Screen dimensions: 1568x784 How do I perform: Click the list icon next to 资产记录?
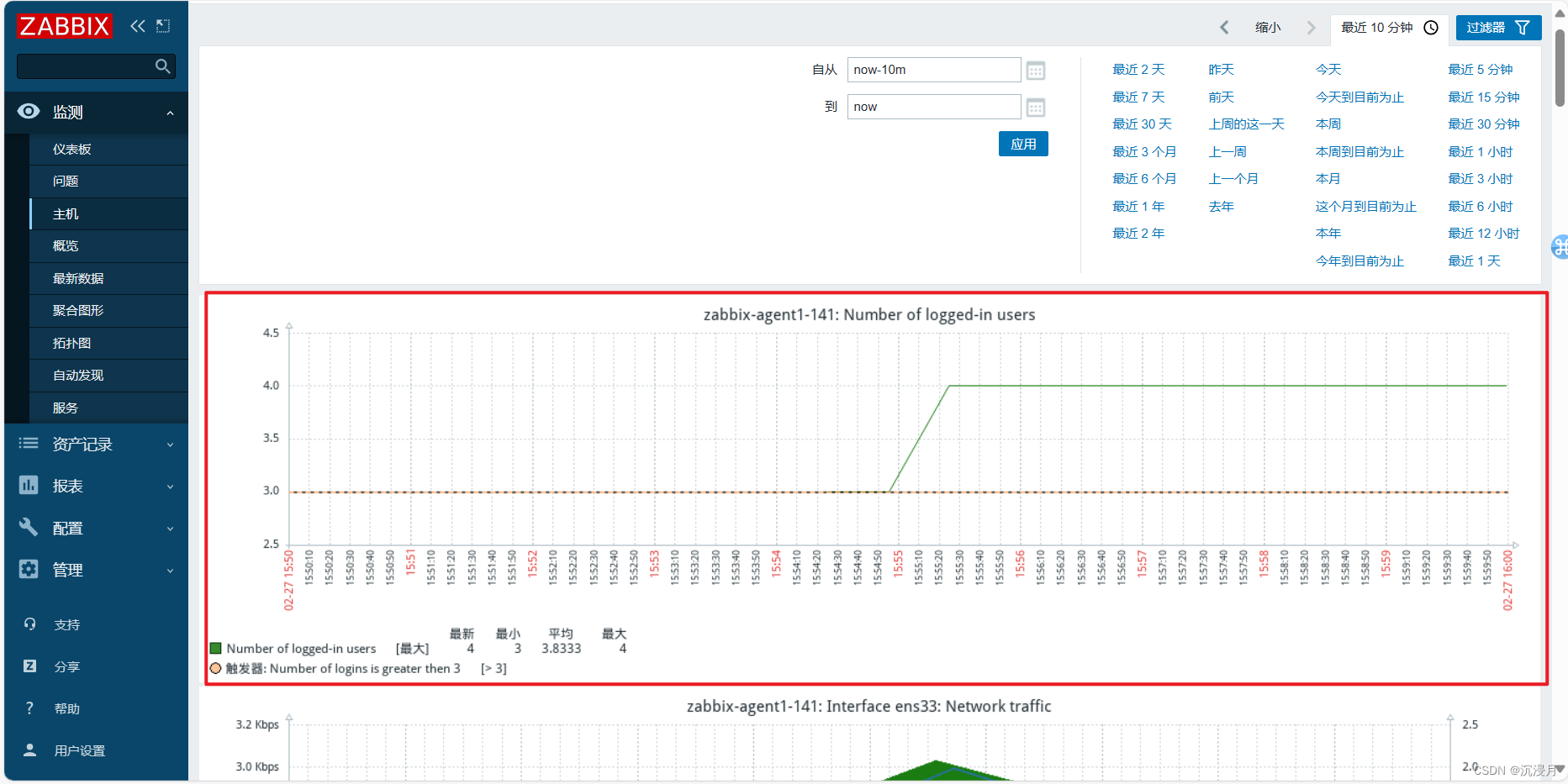click(28, 444)
